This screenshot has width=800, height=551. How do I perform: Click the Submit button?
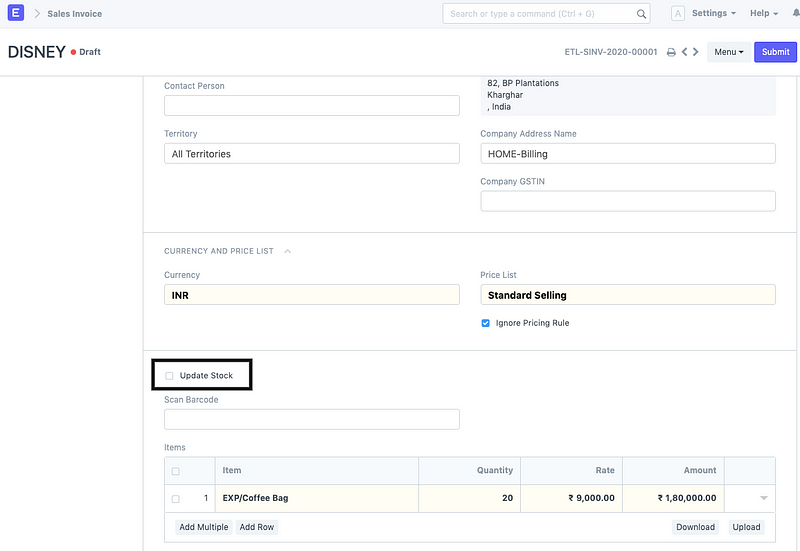pyautogui.click(x=775, y=52)
